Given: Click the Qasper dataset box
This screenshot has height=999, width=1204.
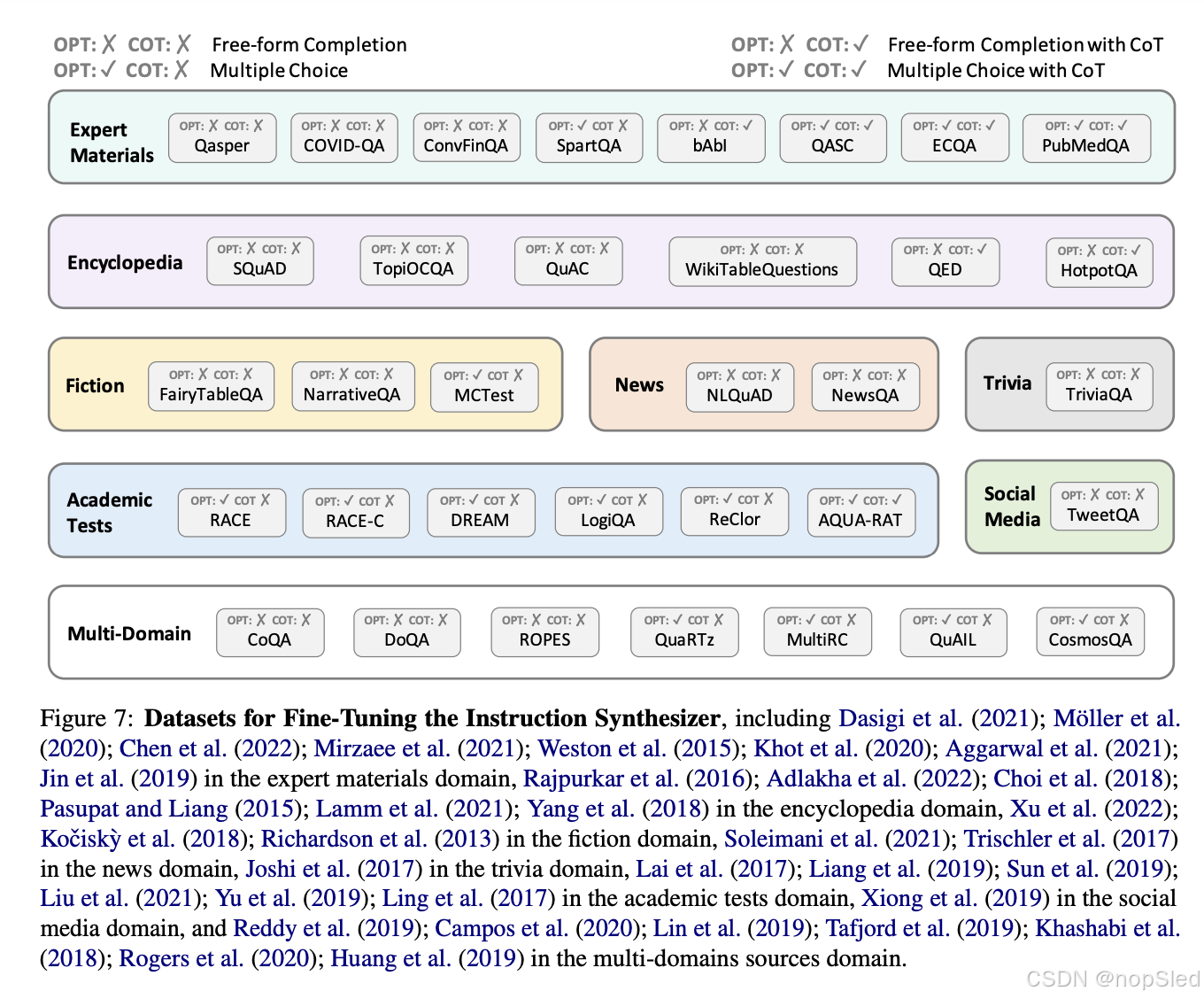Looking at the screenshot, I should tap(222, 138).
